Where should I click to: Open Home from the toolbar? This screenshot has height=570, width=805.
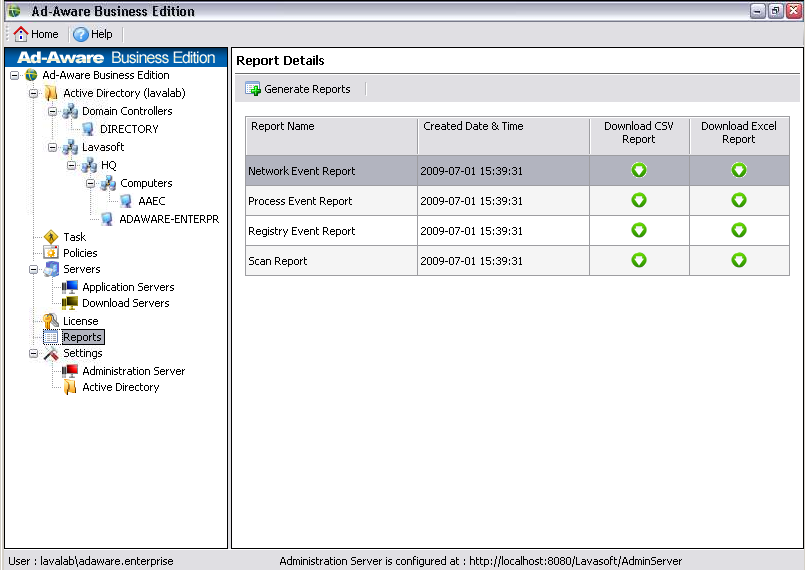point(36,34)
